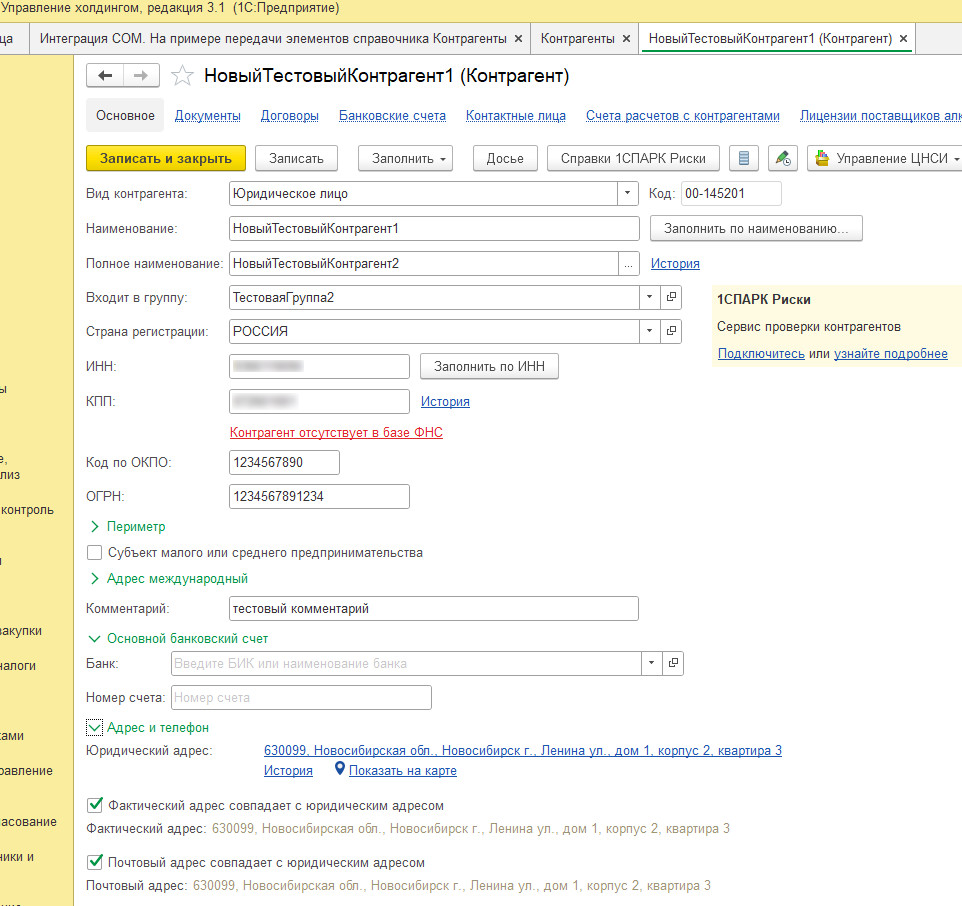Viewport: 962px width, 906px height.
Task: Open the Управление ЦНСИ dropdown menu
Action: click(887, 158)
